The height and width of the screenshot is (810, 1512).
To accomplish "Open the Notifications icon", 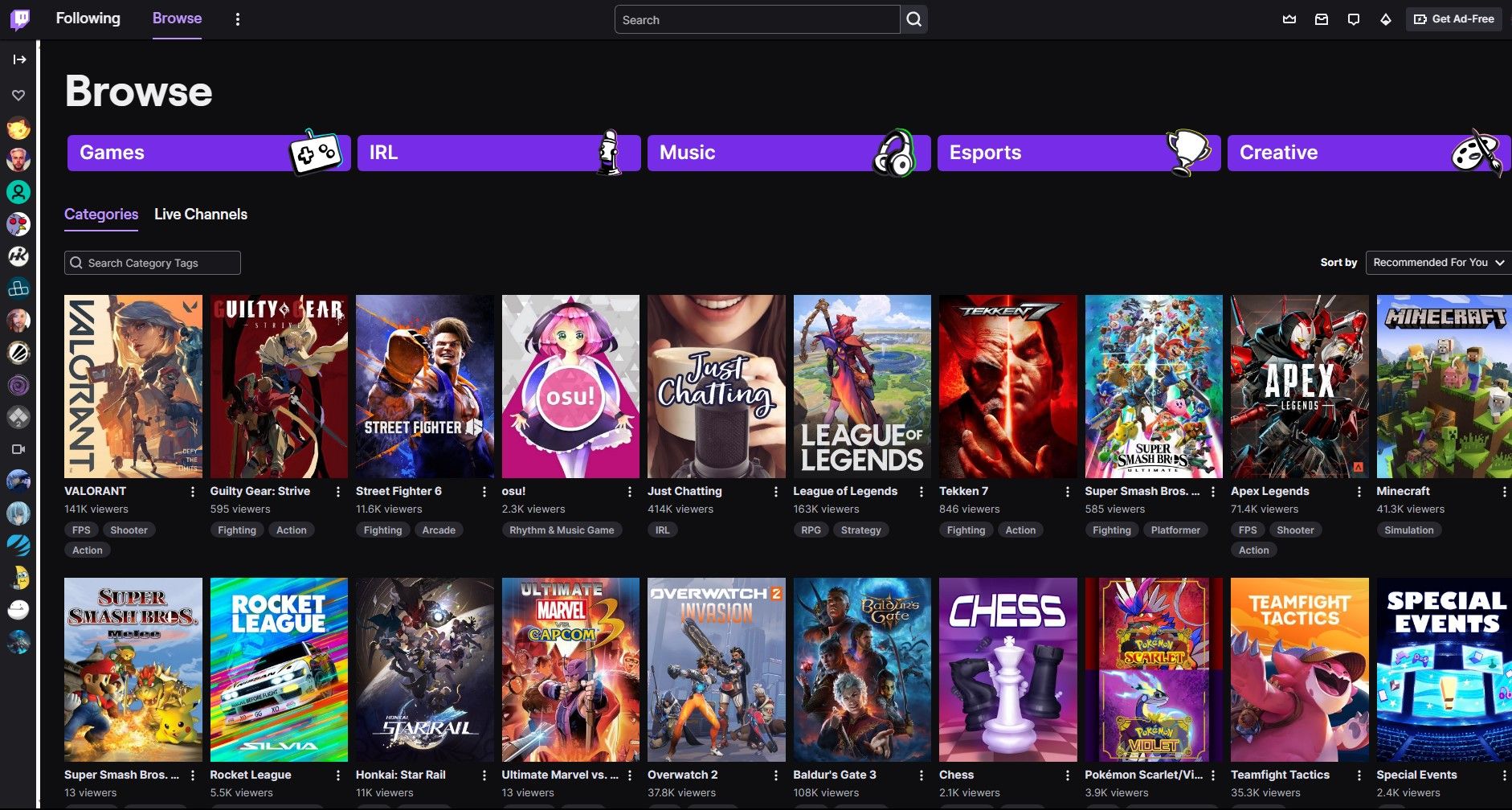I will click(x=1353, y=18).
